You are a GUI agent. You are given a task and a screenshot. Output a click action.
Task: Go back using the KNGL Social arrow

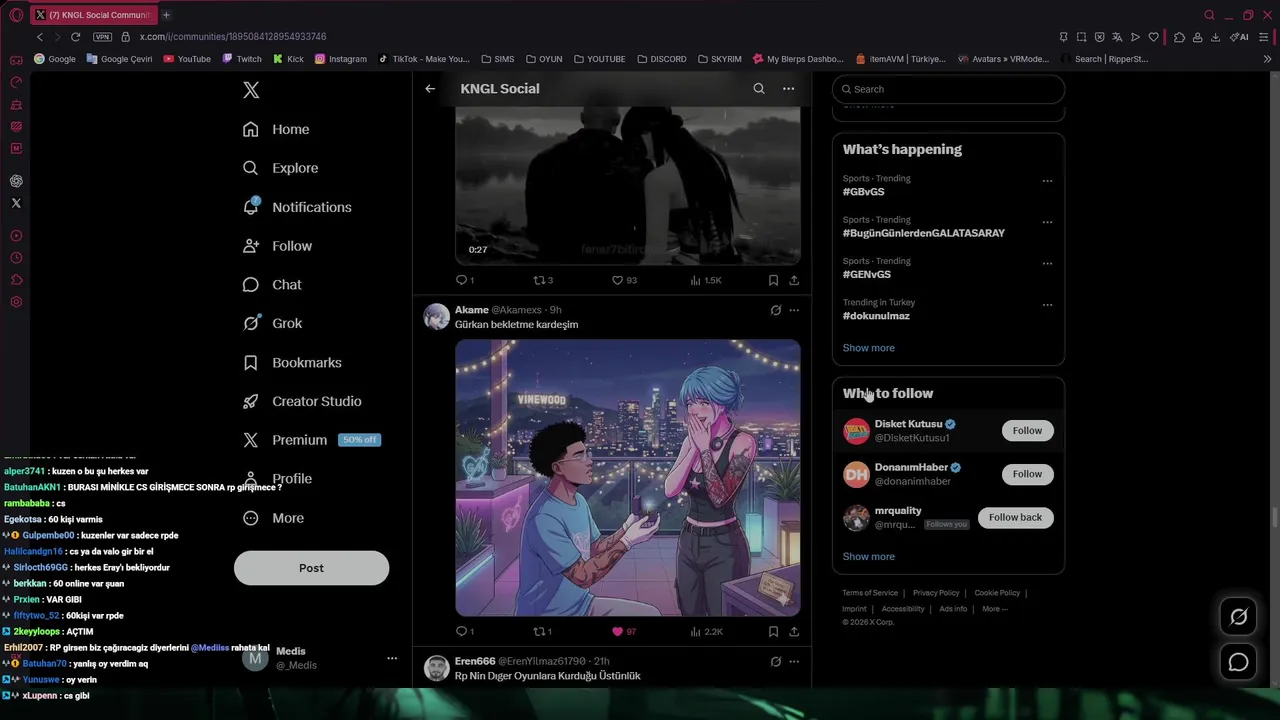click(430, 89)
